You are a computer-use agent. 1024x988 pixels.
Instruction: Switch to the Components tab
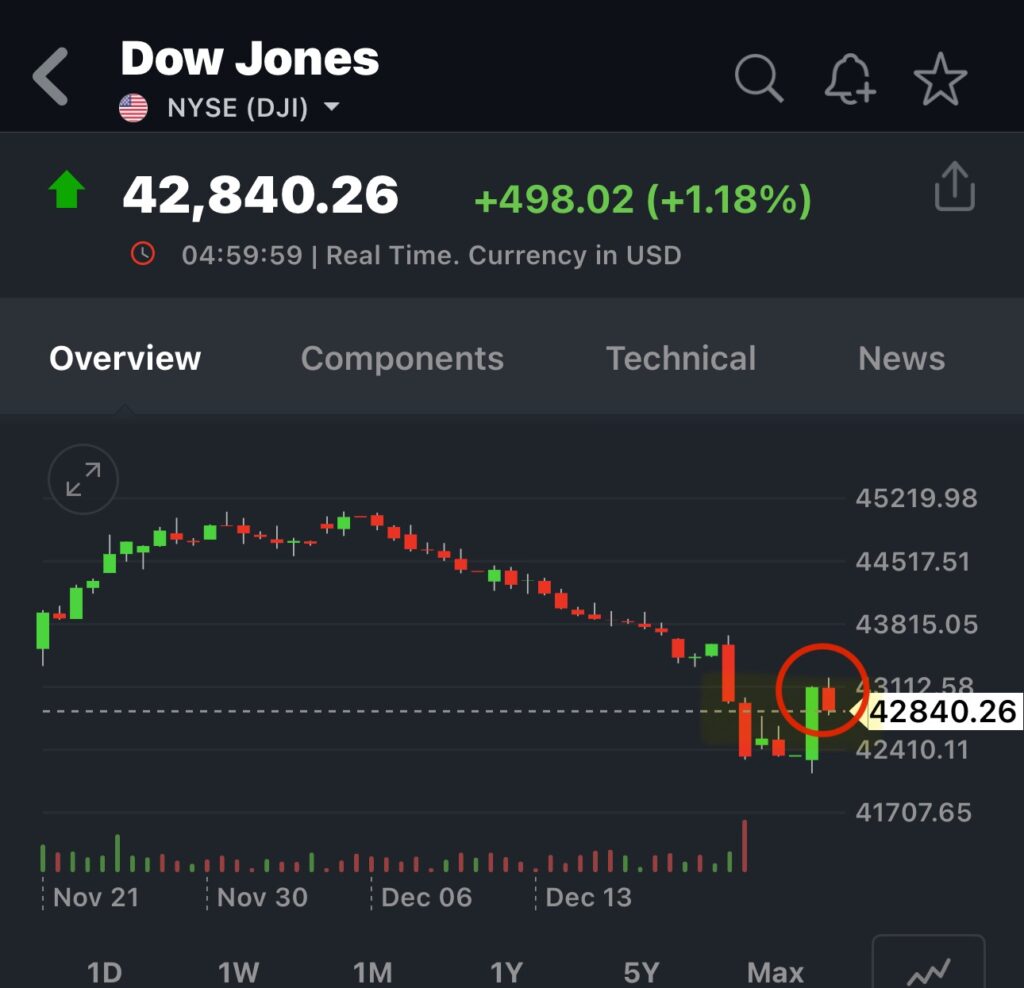point(402,358)
